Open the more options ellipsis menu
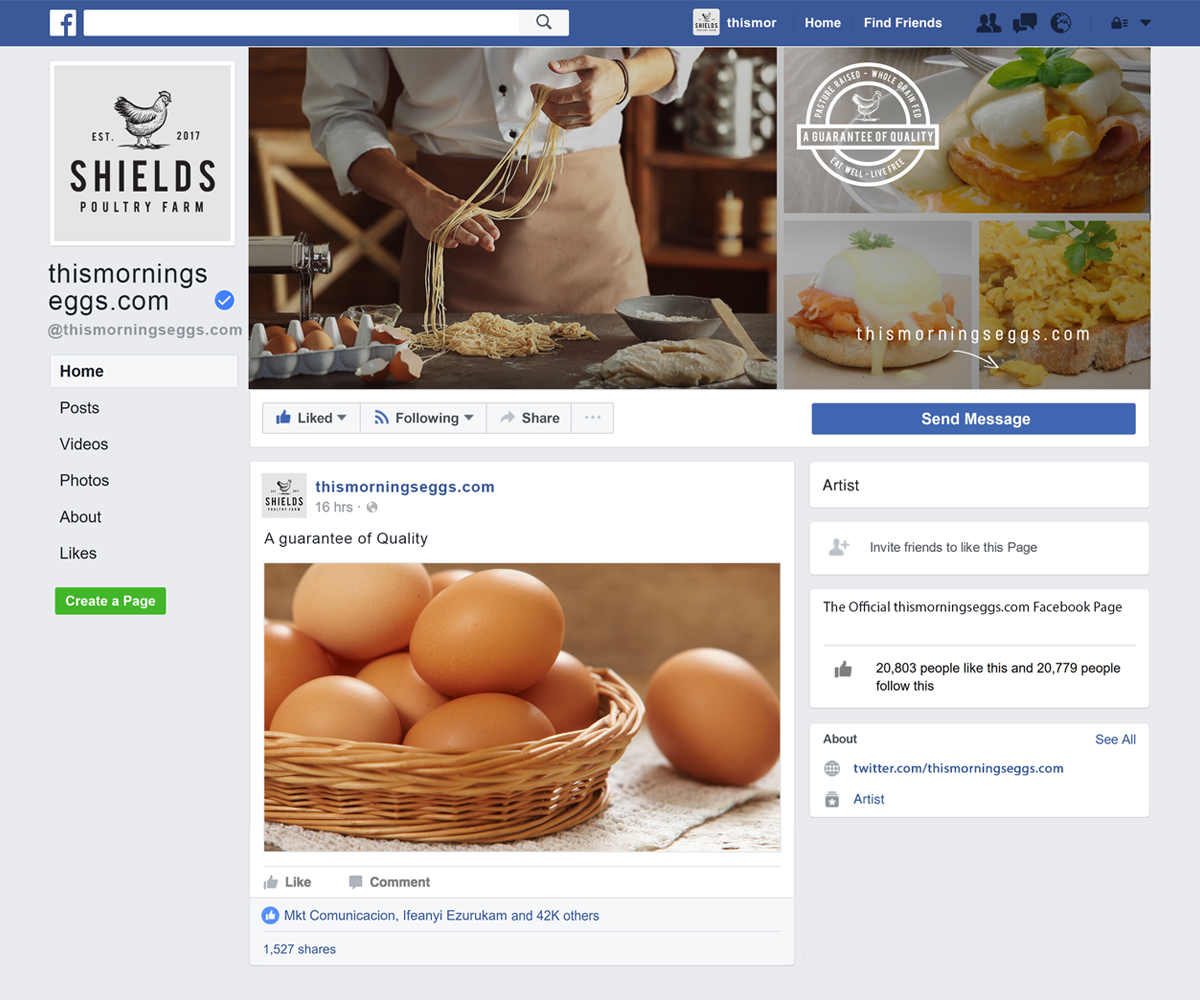This screenshot has height=1000, width=1200. [592, 418]
